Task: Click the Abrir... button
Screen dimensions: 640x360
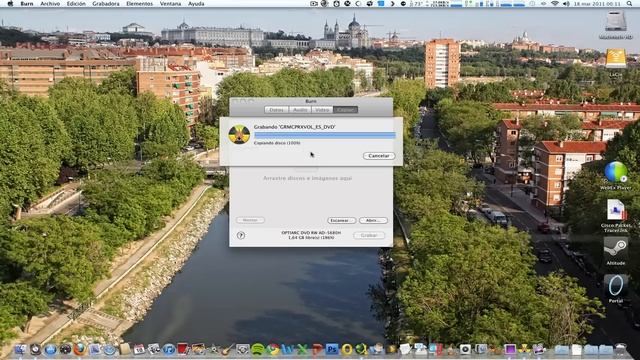Action: [x=373, y=220]
